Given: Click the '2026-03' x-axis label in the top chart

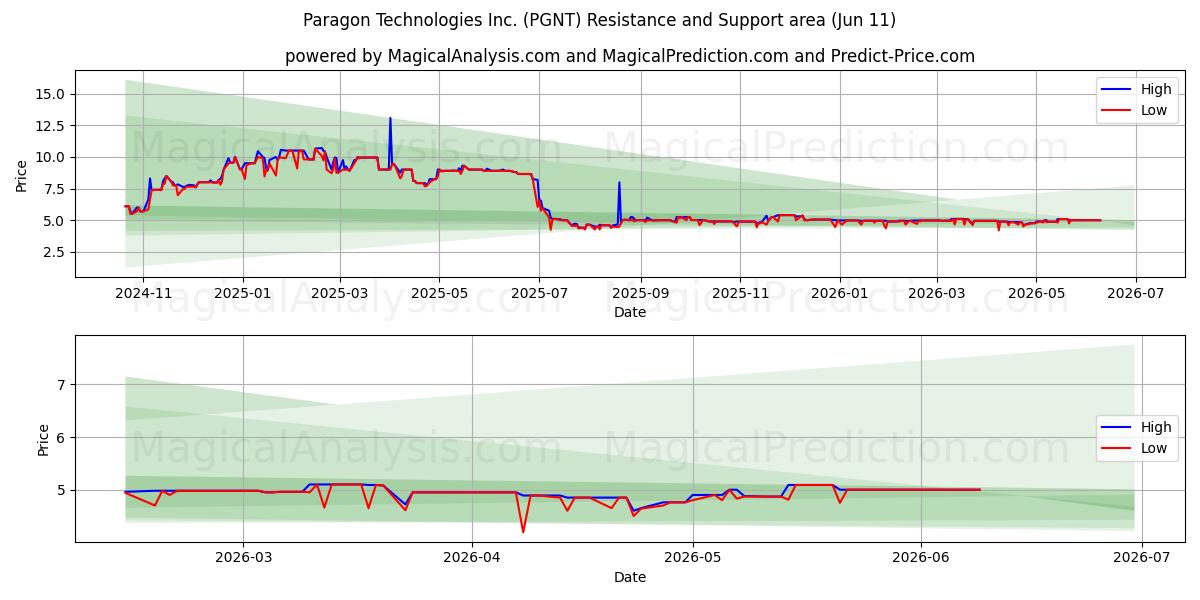Looking at the screenshot, I should click(936, 293).
